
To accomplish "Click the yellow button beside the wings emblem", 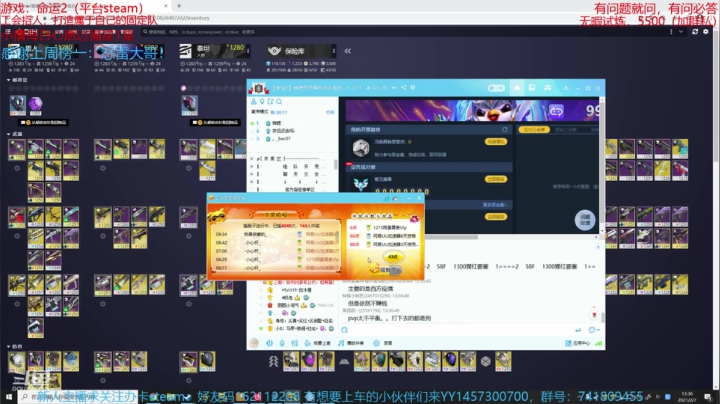I will (x=496, y=179).
